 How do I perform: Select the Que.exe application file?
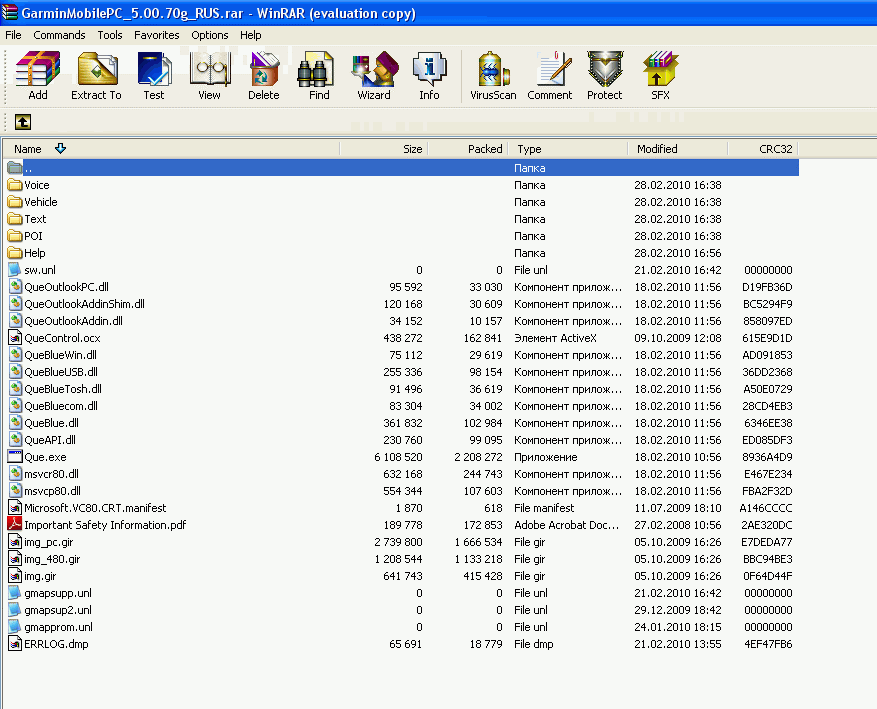click(45, 457)
